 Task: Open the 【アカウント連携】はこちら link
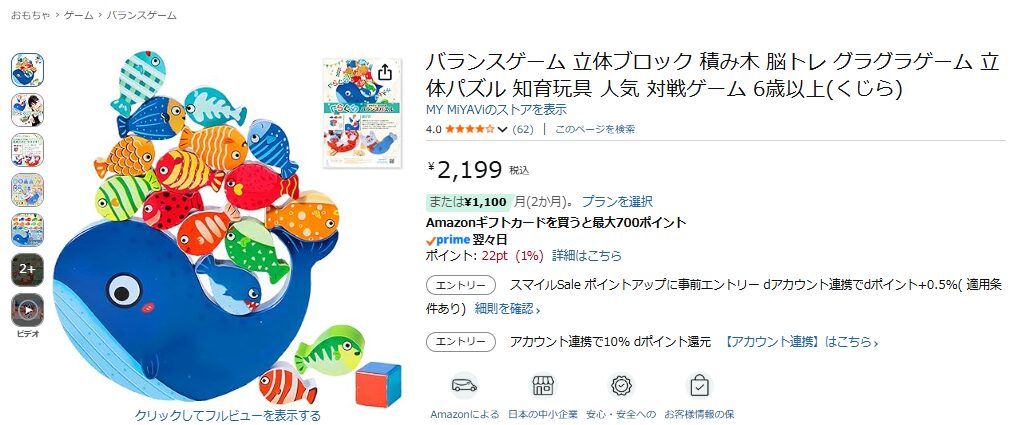click(800, 342)
